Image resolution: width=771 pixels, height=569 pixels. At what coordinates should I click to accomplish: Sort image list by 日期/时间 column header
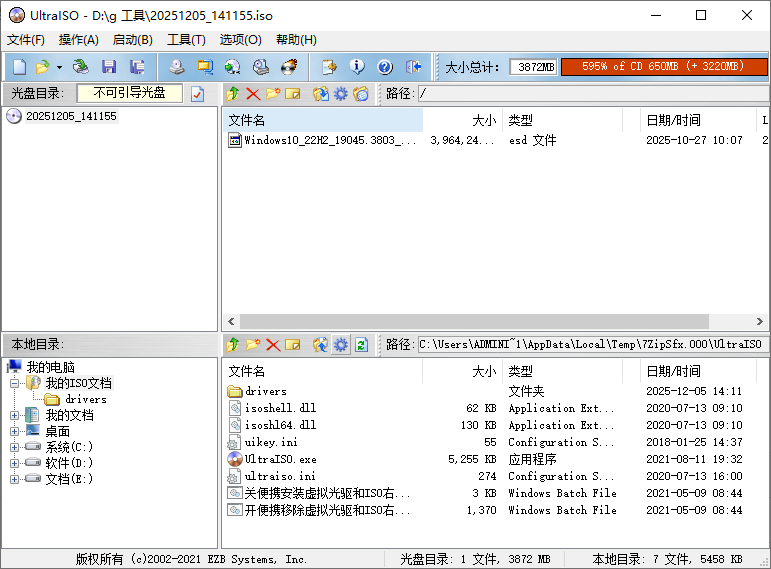[697, 120]
